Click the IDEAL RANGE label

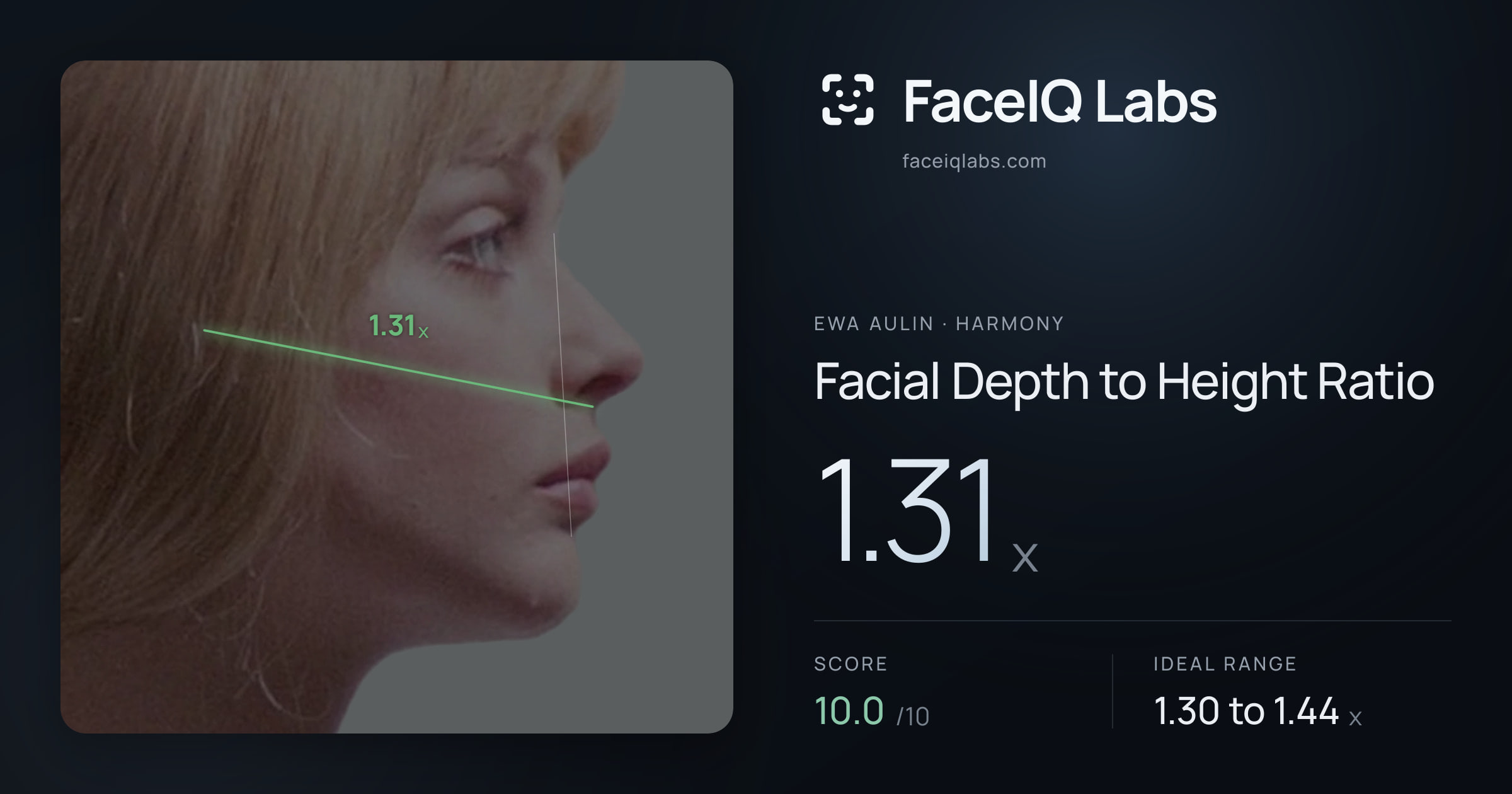(x=1225, y=664)
